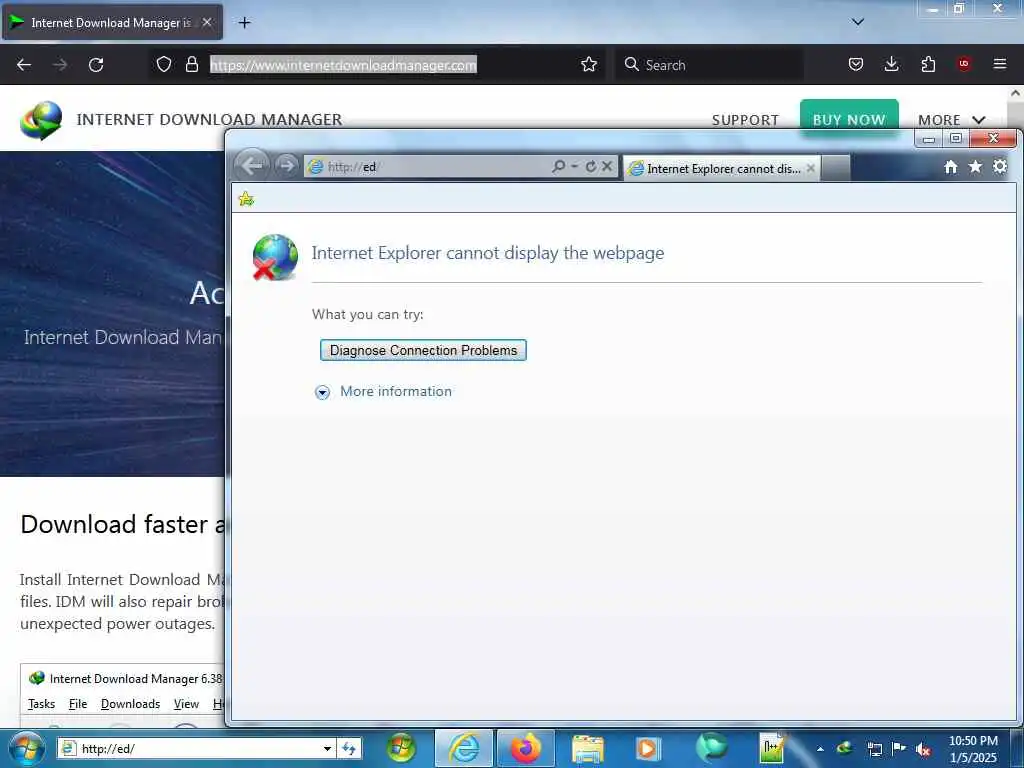Image resolution: width=1024 pixels, height=768 pixels.
Task: Open View menu in IDM screenshot
Action: point(186,704)
